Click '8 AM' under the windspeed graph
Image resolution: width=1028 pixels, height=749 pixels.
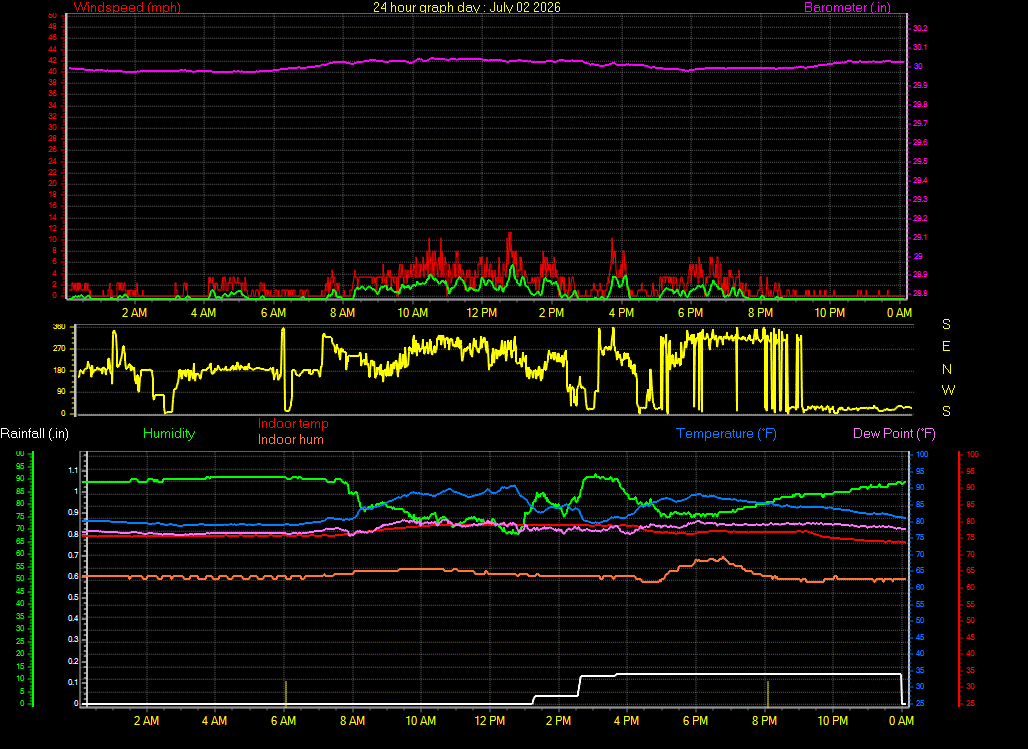[x=342, y=313]
